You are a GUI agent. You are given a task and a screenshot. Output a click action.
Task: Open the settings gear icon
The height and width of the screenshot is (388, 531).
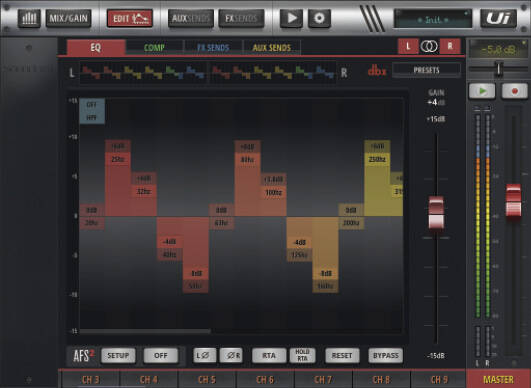(319, 18)
